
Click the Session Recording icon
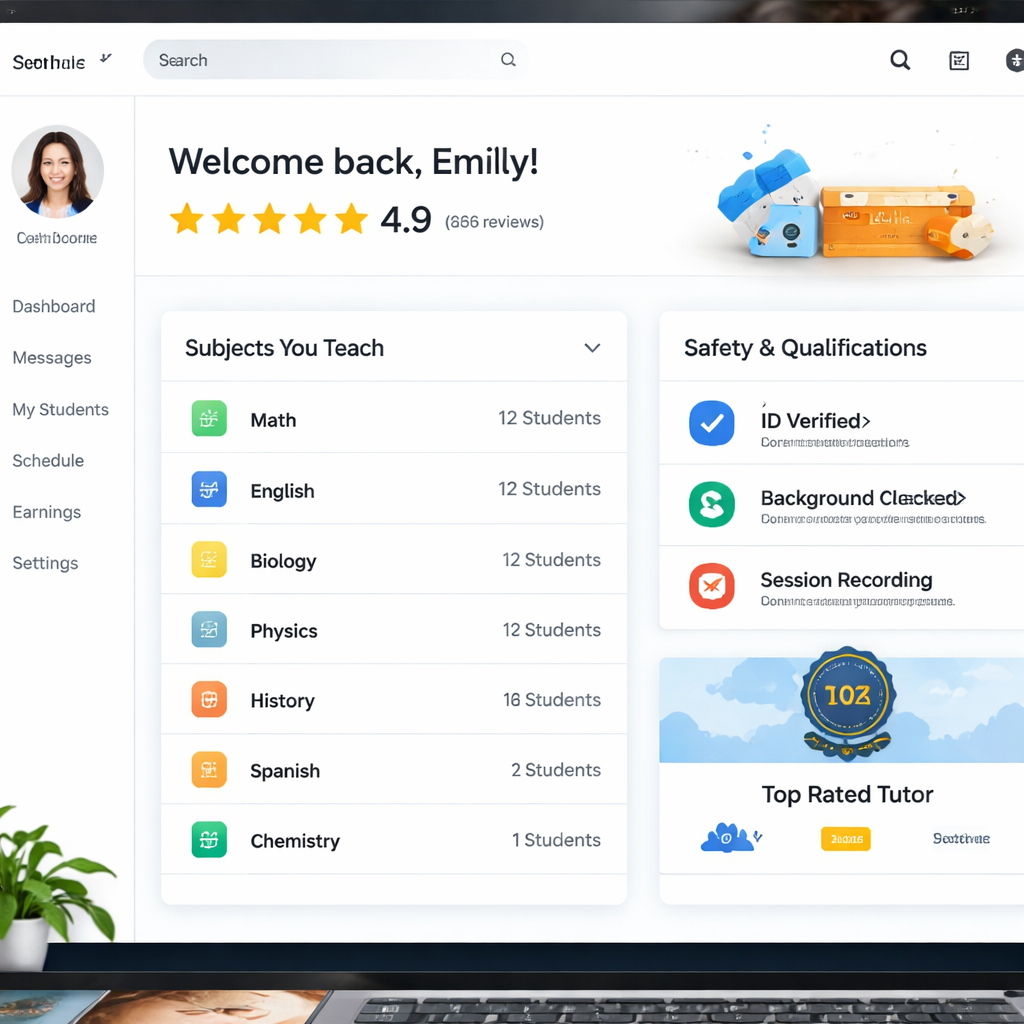pyautogui.click(x=711, y=587)
